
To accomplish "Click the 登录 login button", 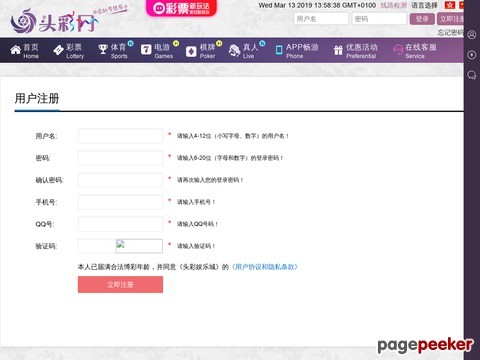I will coord(422,19).
